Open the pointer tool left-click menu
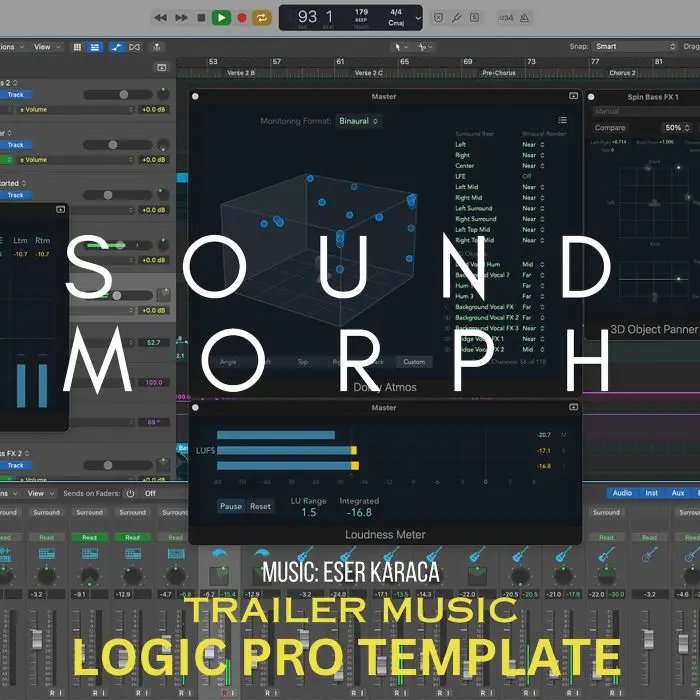 (x=401, y=46)
